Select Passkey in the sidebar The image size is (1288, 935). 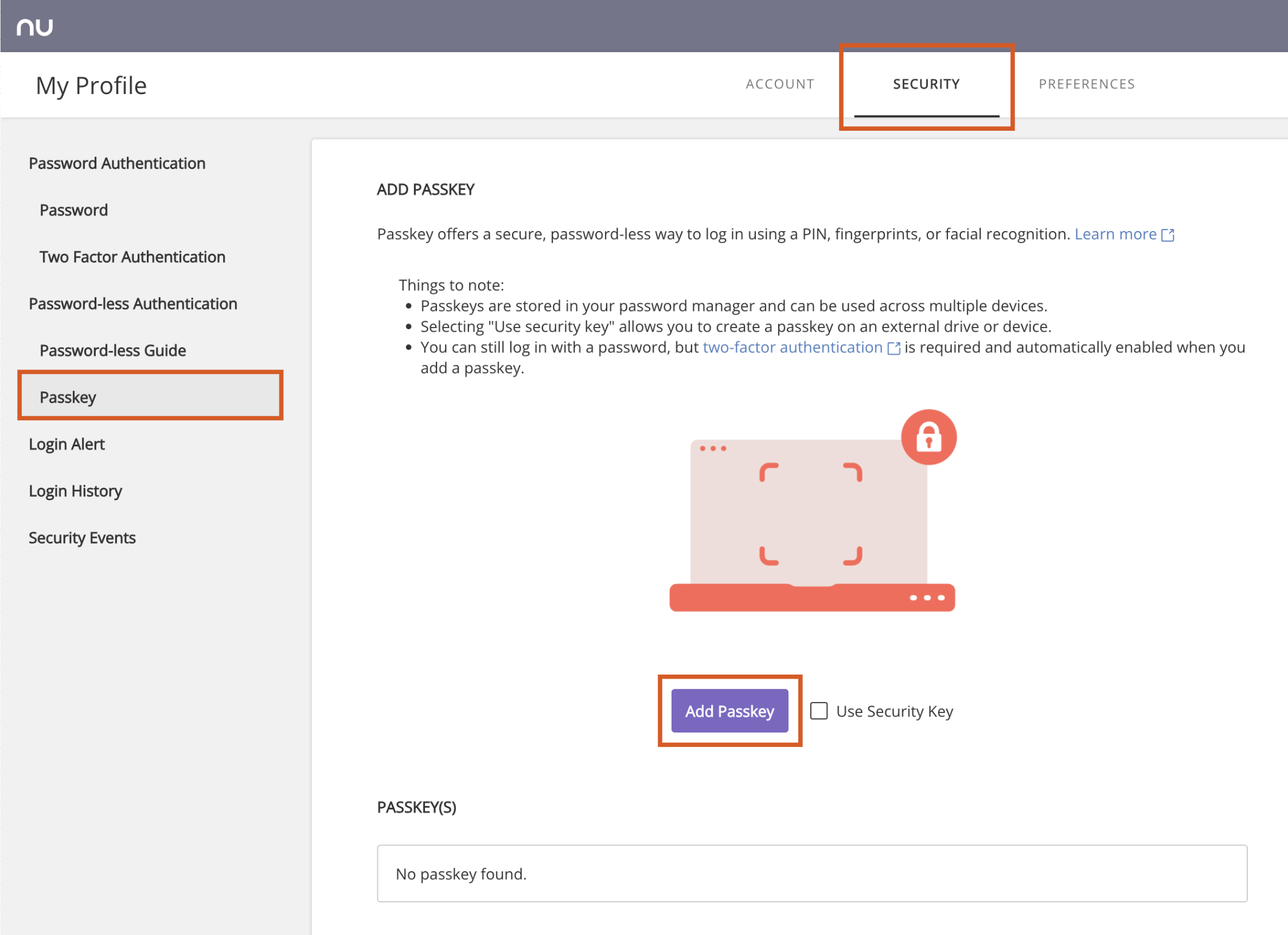[68, 397]
